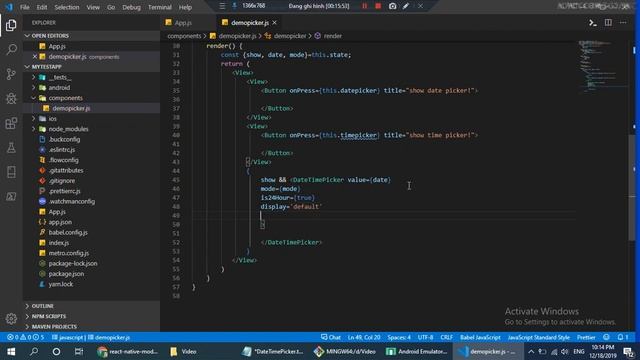The image size is (640, 360).
Task: Open package.json in the explorer
Action: pyautogui.click(x=66, y=274)
